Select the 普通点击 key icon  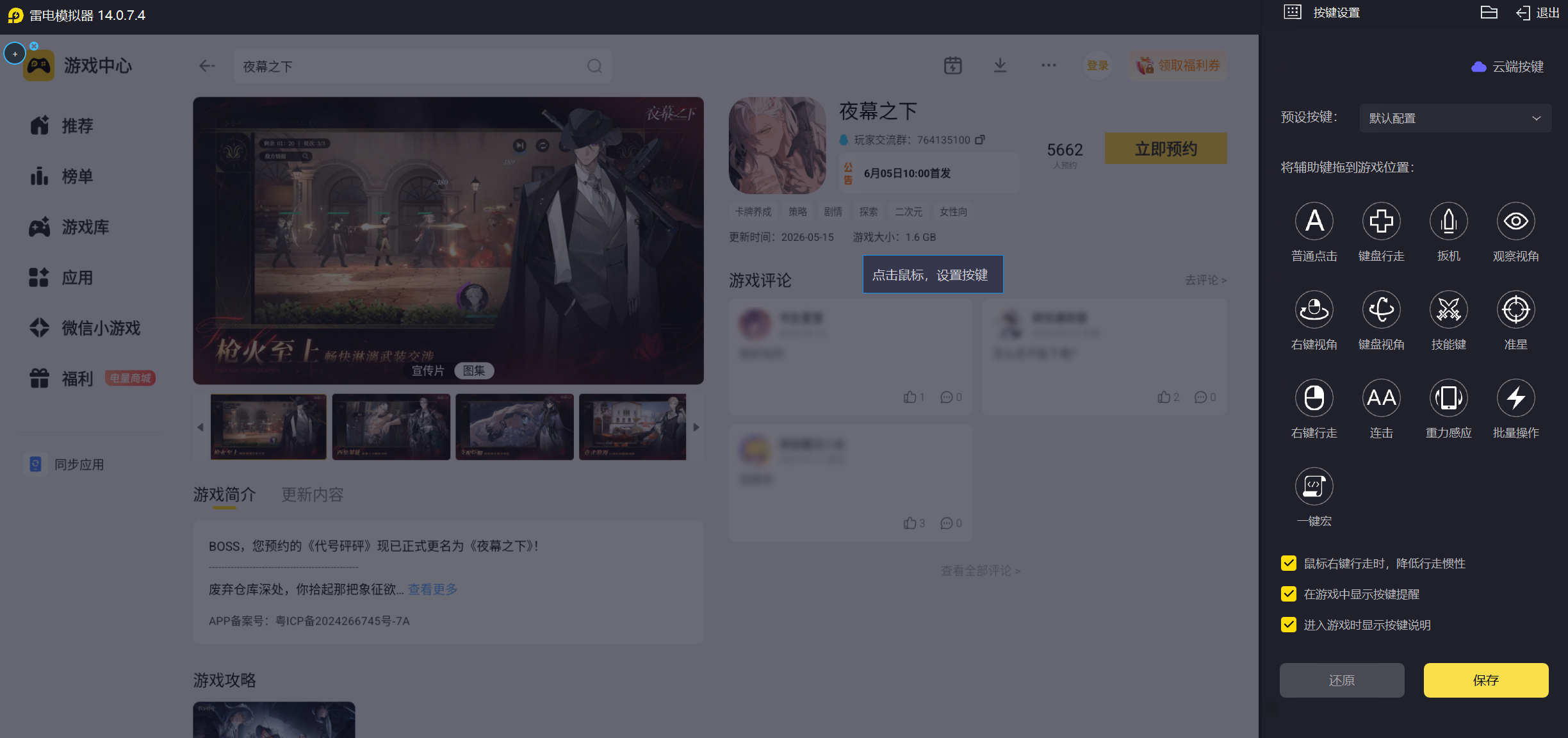click(x=1314, y=222)
